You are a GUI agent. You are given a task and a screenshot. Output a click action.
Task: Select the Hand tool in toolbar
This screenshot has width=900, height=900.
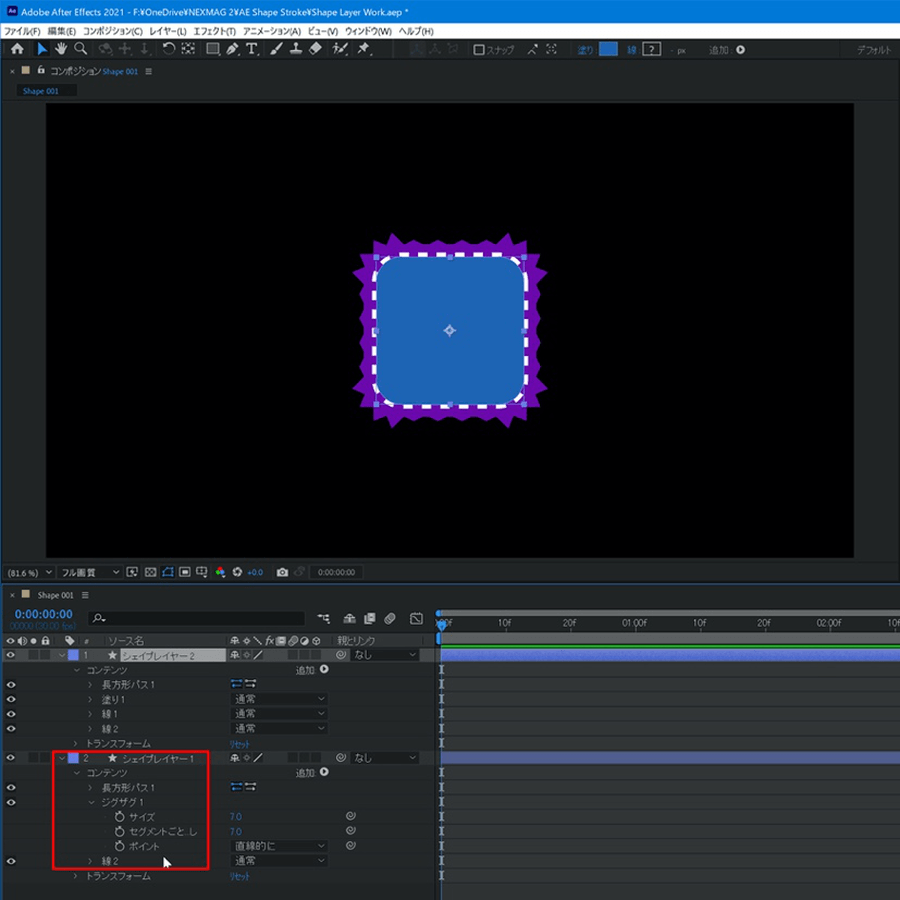[61, 49]
